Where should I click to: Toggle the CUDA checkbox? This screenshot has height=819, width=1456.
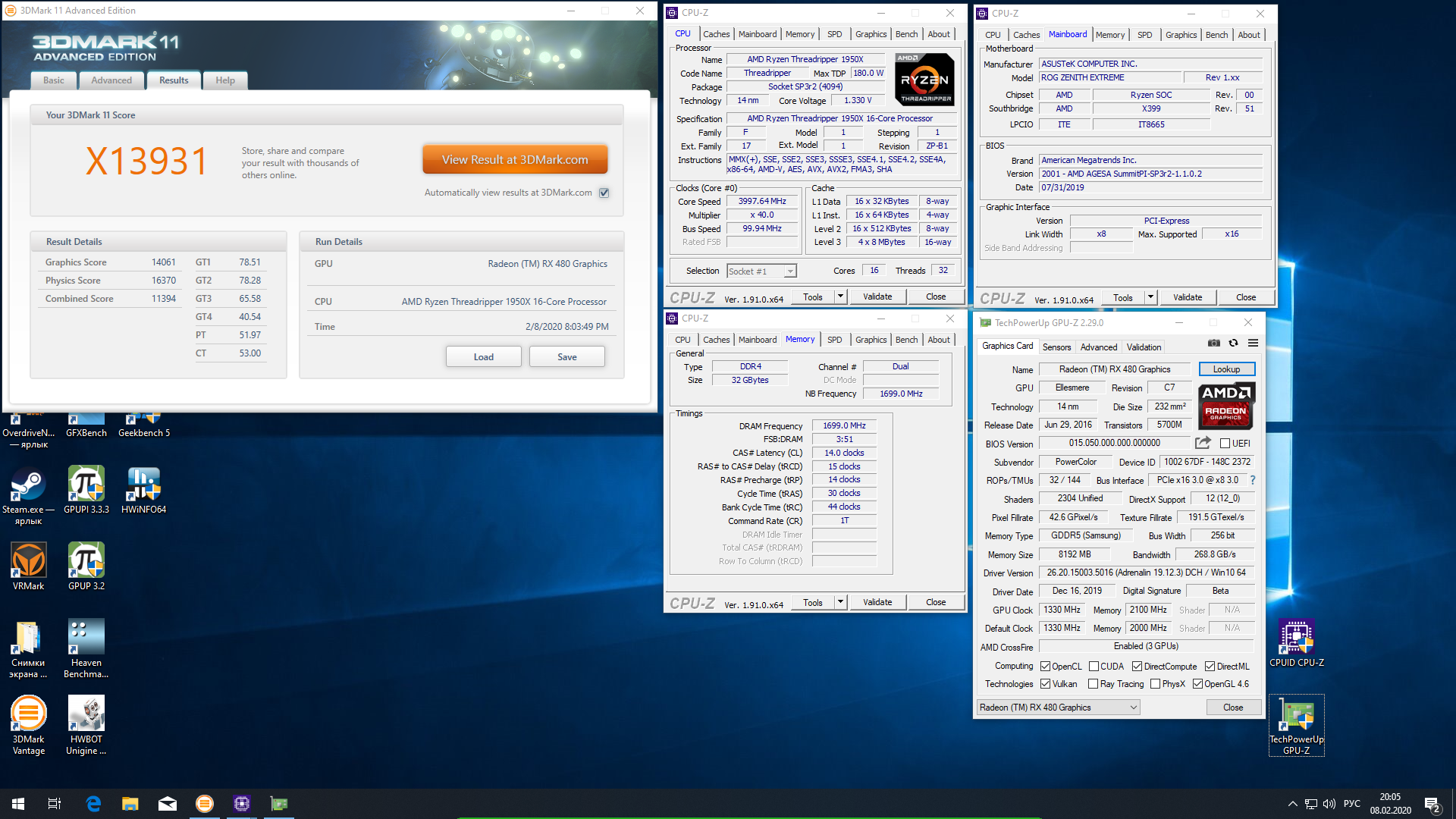[1094, 667]
